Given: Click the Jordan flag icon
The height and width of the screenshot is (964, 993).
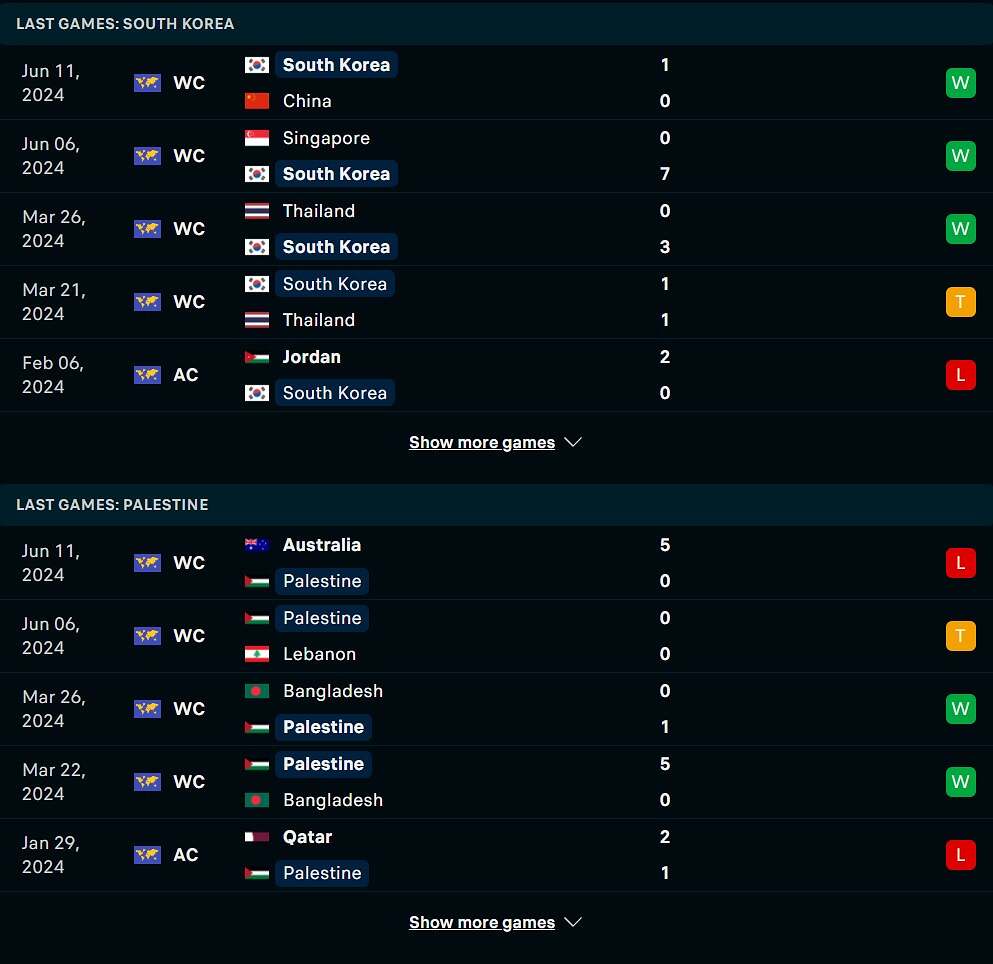Looking at the screenshot, I should (x=256, y=357).
